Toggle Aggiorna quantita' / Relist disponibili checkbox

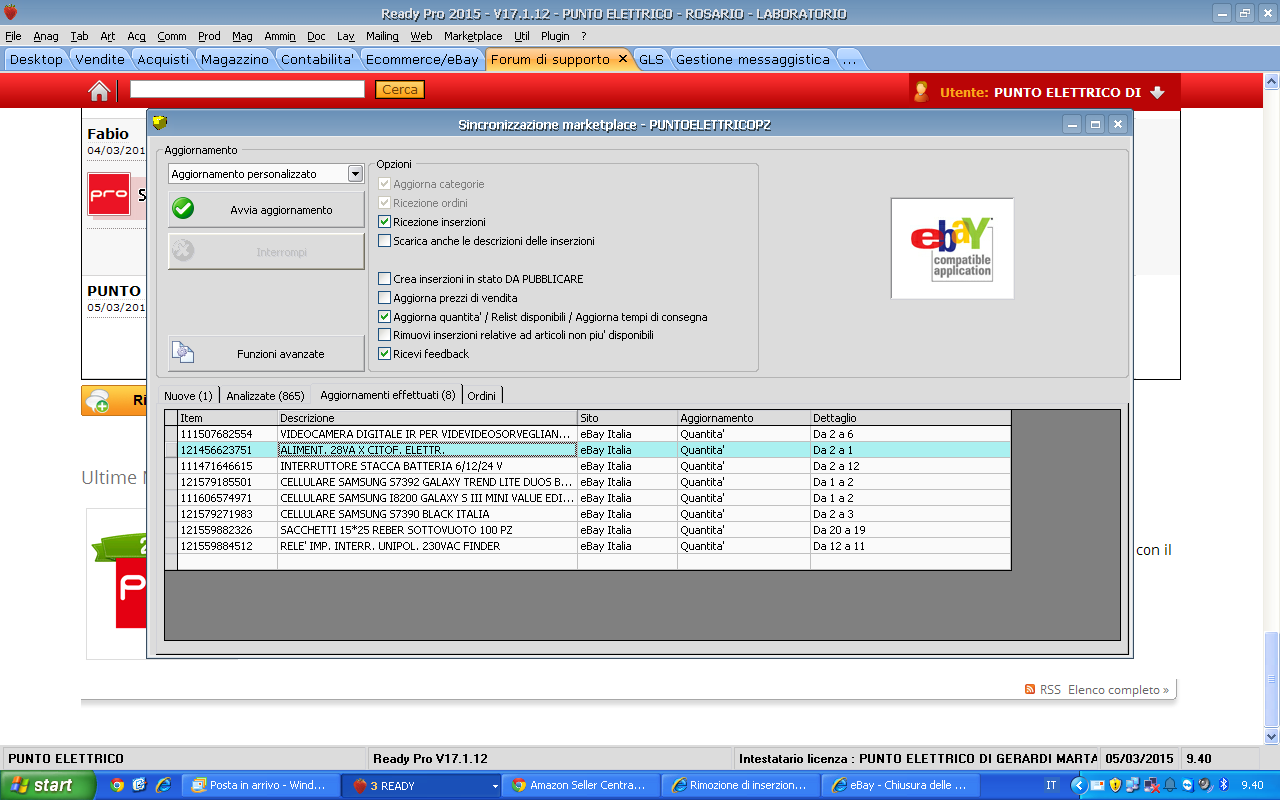click(385, 317)
